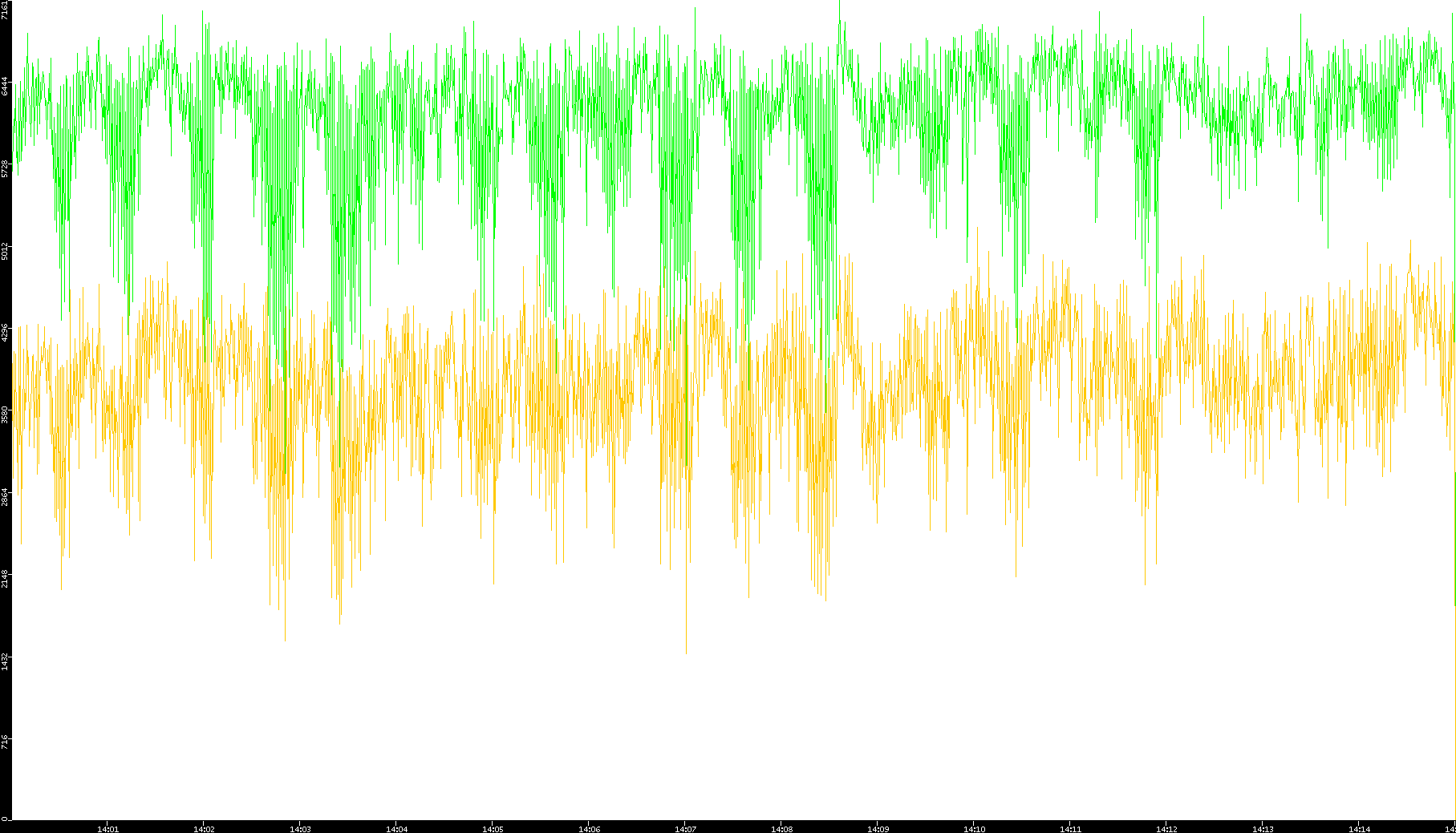This screenshot has height=833, width=1456.
Task: Click the 14:05 label on the x-axis
Action: click(493, 828)
